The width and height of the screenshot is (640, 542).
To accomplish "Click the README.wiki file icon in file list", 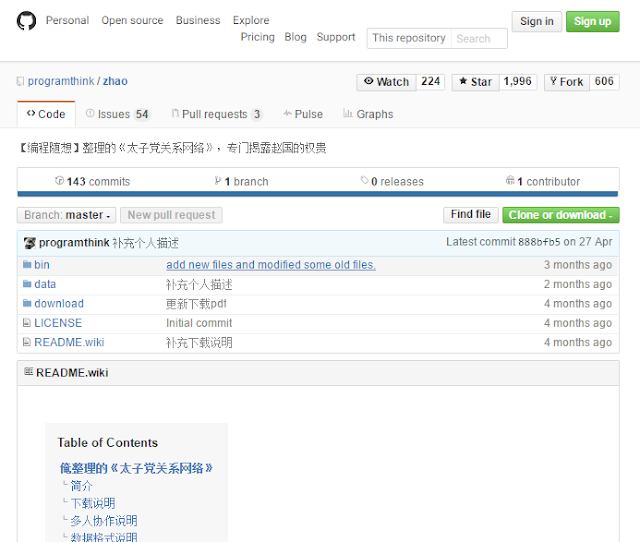I will [27, 342].
